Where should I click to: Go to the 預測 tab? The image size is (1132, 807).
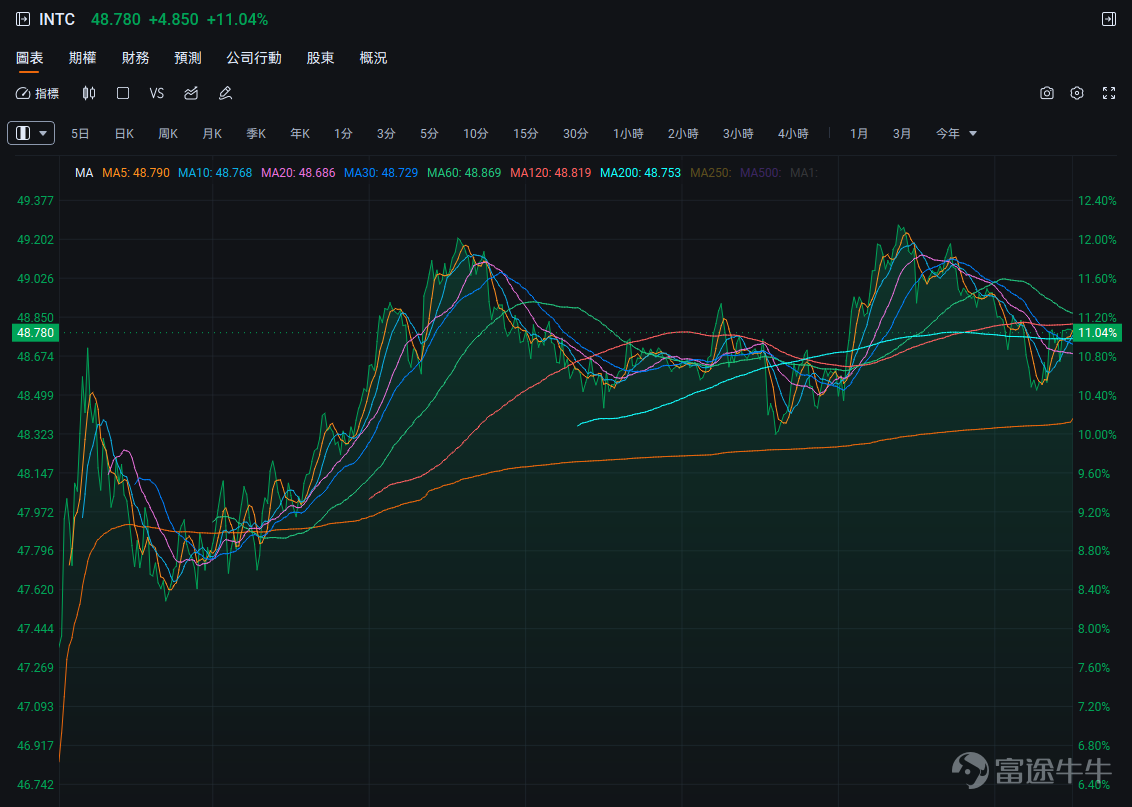pos(188,58)
